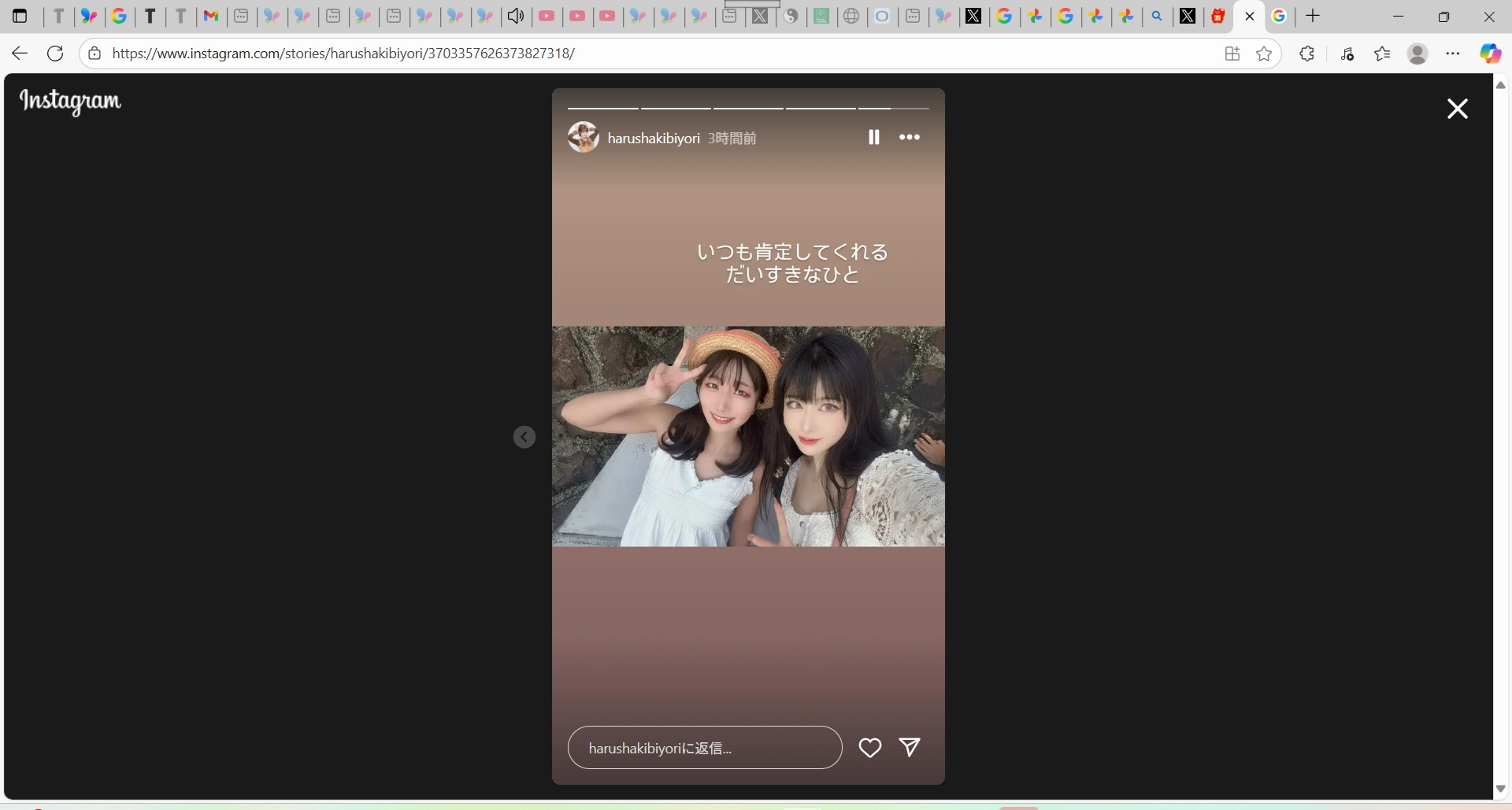Click the story photo of two women

pos(748,437)
